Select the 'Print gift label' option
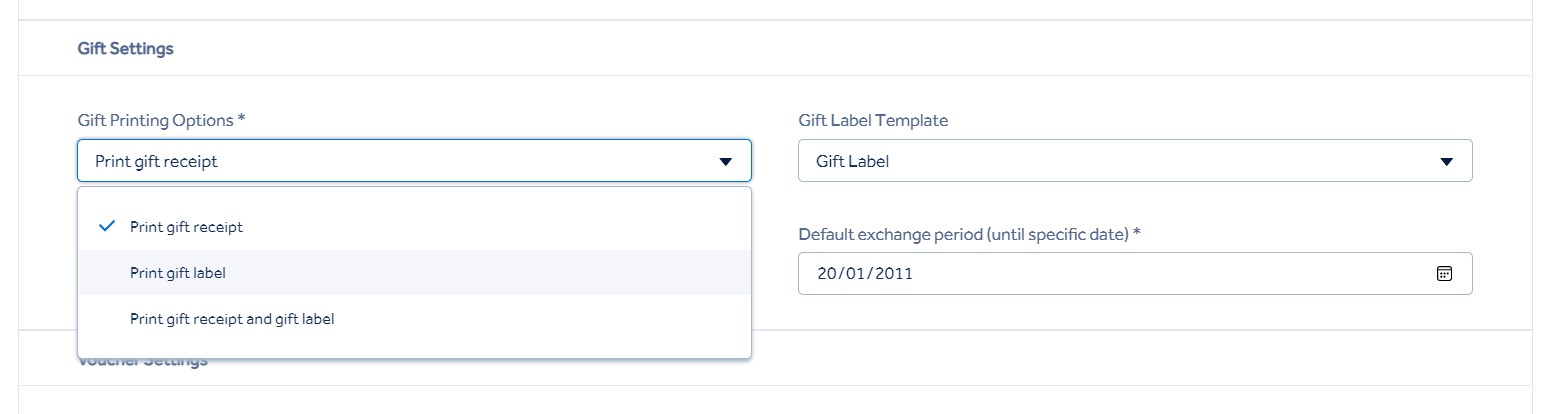This screenshot has height=414, width=1554. point(414,272)
